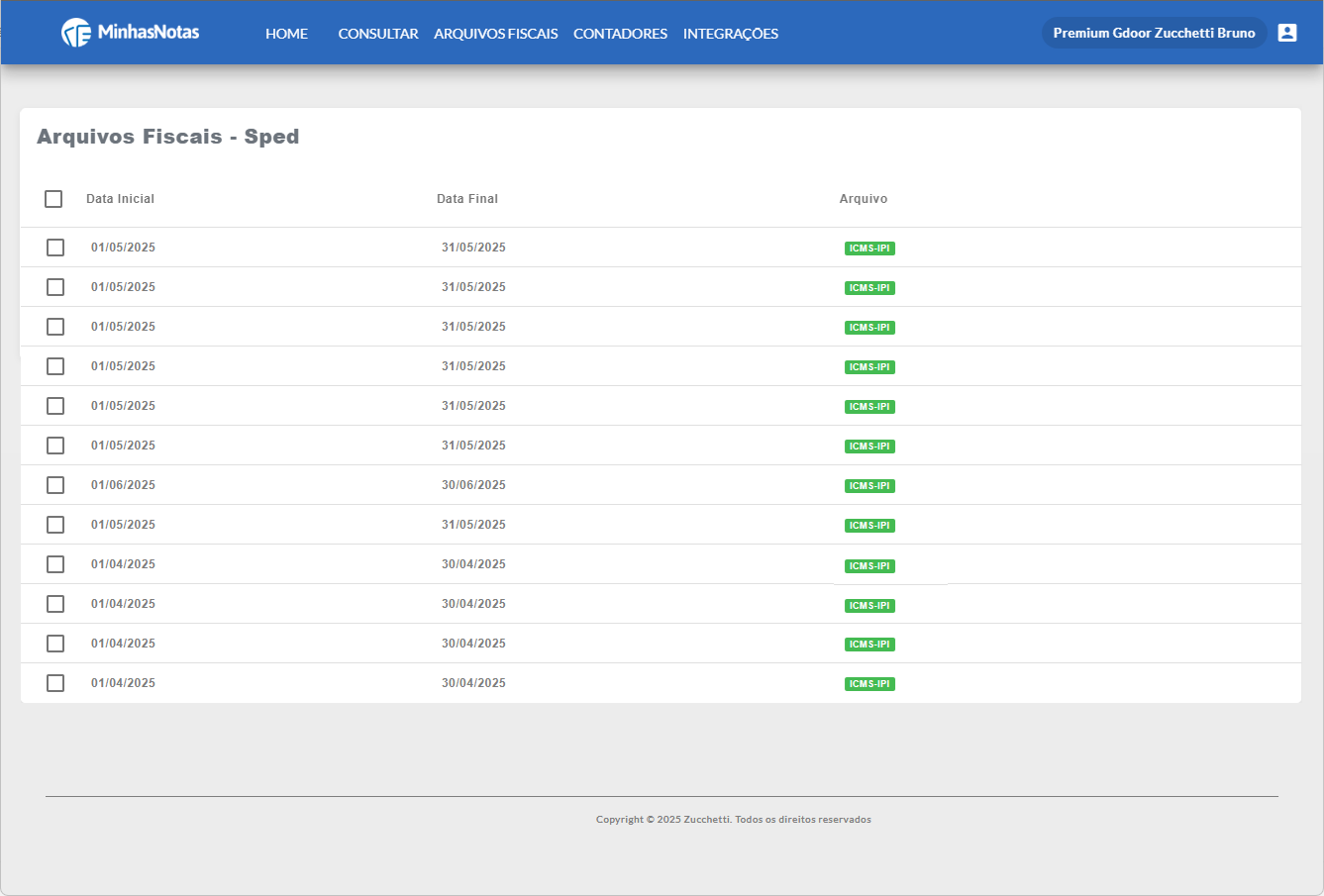Click the 01/06/2025 start date cell
The height and width of the screenshot is (896, 1324).
coord(123,485)
